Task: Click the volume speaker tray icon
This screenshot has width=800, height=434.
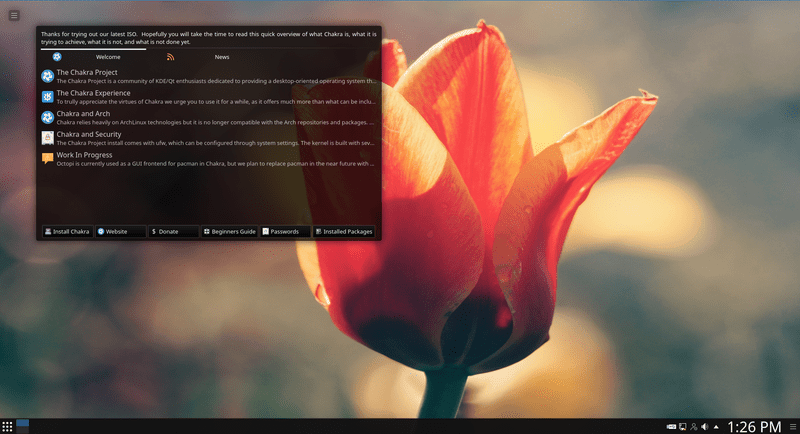Action: coord(705,427)
